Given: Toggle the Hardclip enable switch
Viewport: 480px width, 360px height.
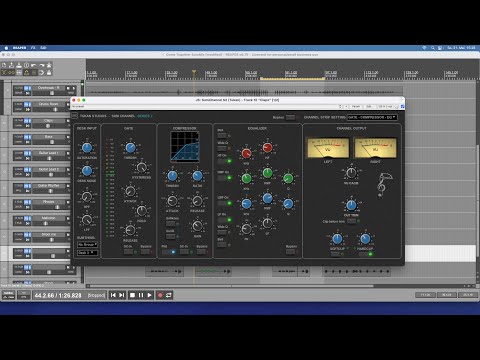Looking at the screenshot, I should [364, 254].
